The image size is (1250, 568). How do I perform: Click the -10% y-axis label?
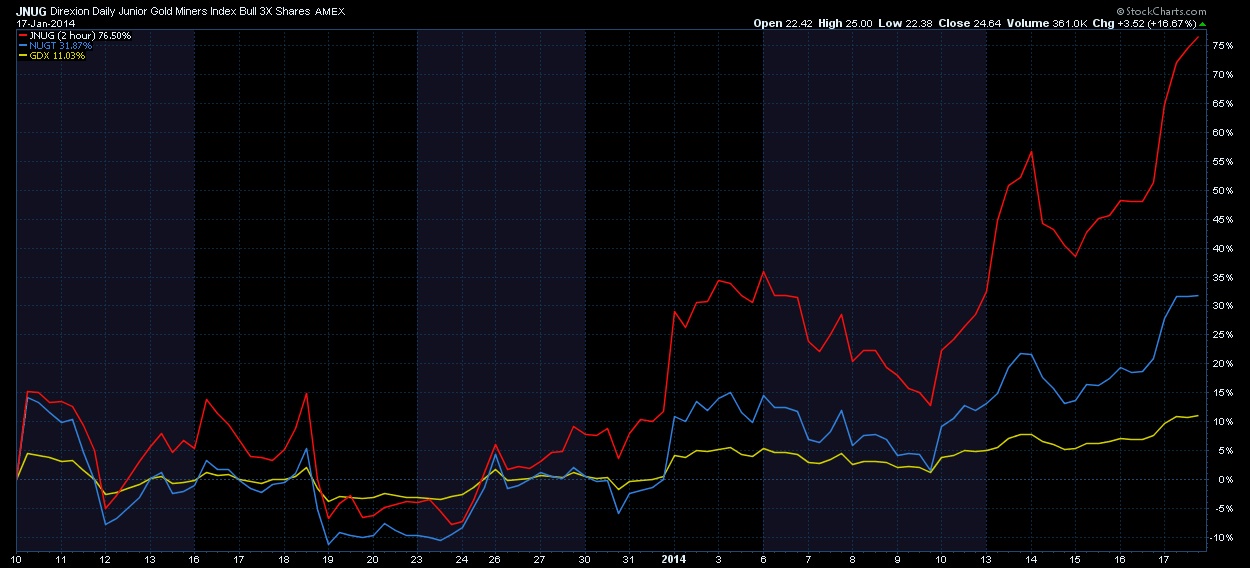pyautogui.click(x=1223, y=538)
